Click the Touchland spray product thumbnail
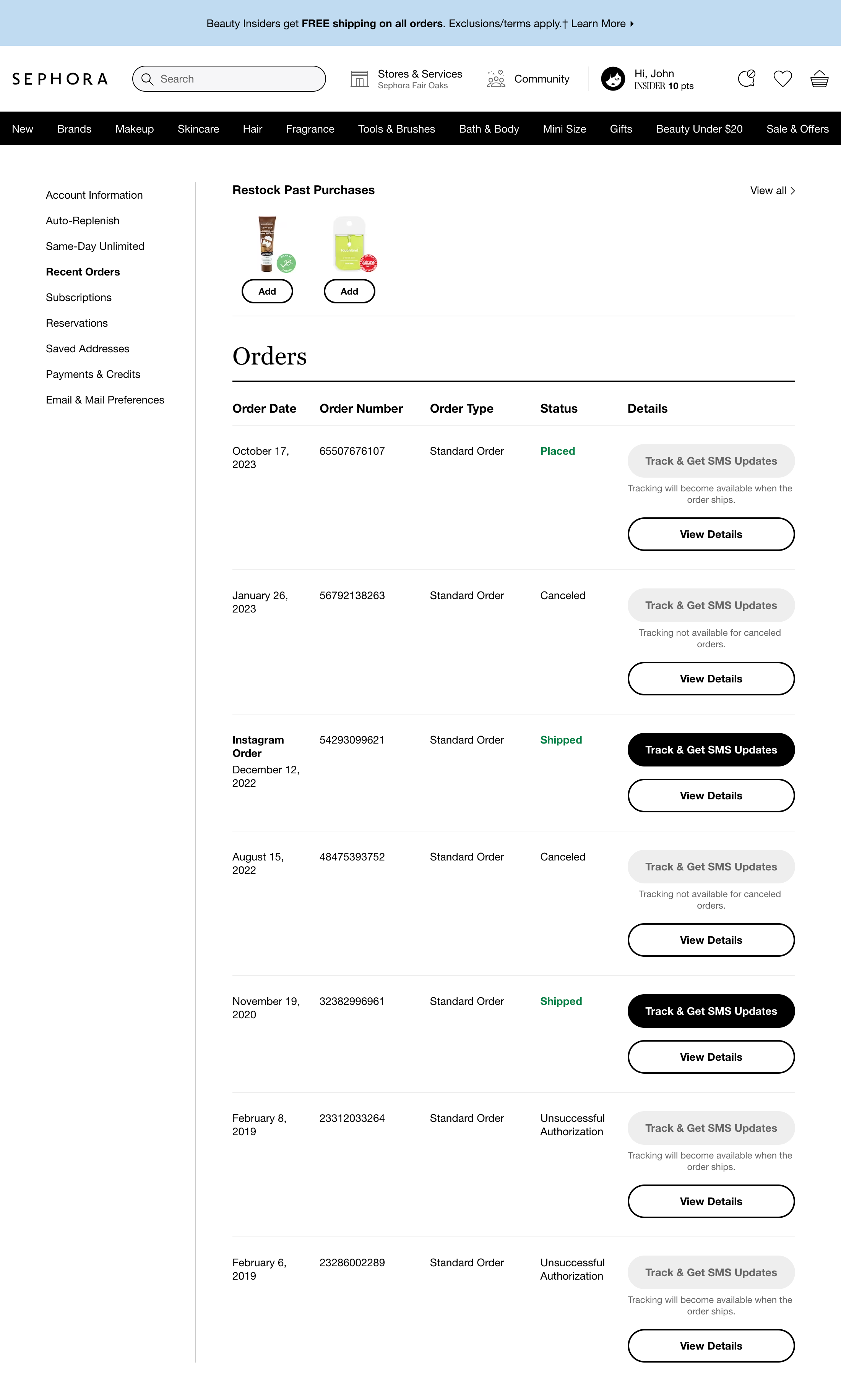This screenshot has height=1400, width=841. click(349, 243)
